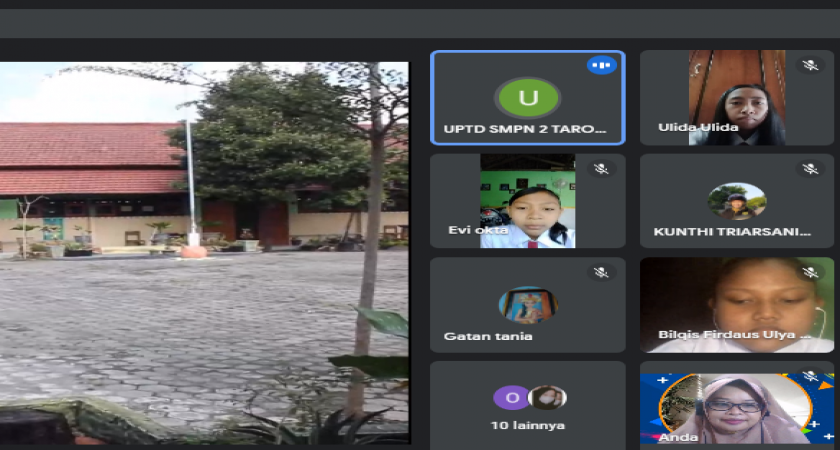Click the masked-face avatar in 10 lainnya tile
Viewport: 840px width, 450px height.
pos(547,398)
